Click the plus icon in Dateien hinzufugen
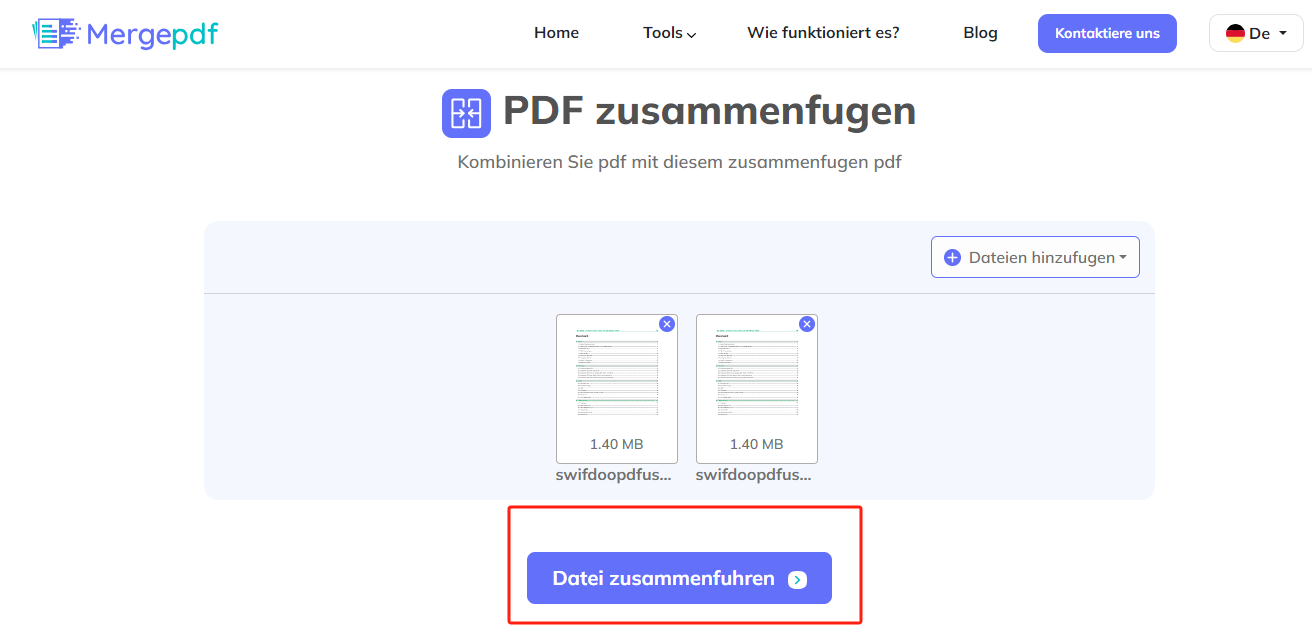 [x=952, y=257]
